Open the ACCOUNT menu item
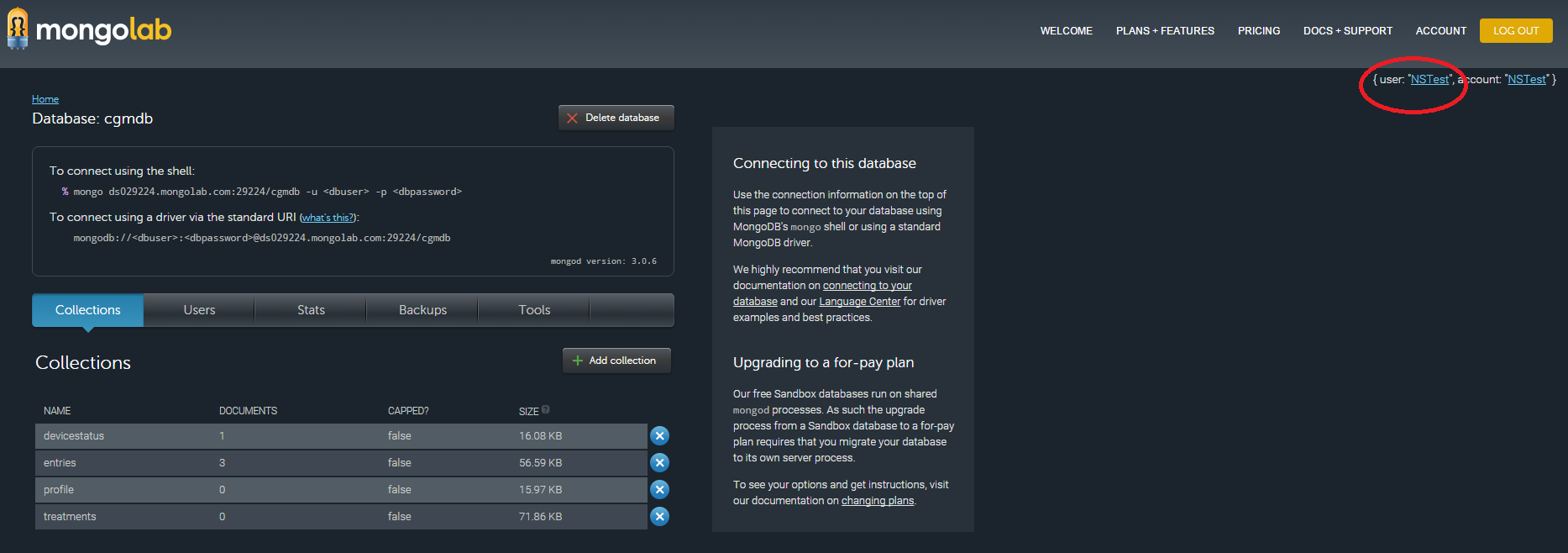The image size is (1568, 553). click(x=1440, y=31)
